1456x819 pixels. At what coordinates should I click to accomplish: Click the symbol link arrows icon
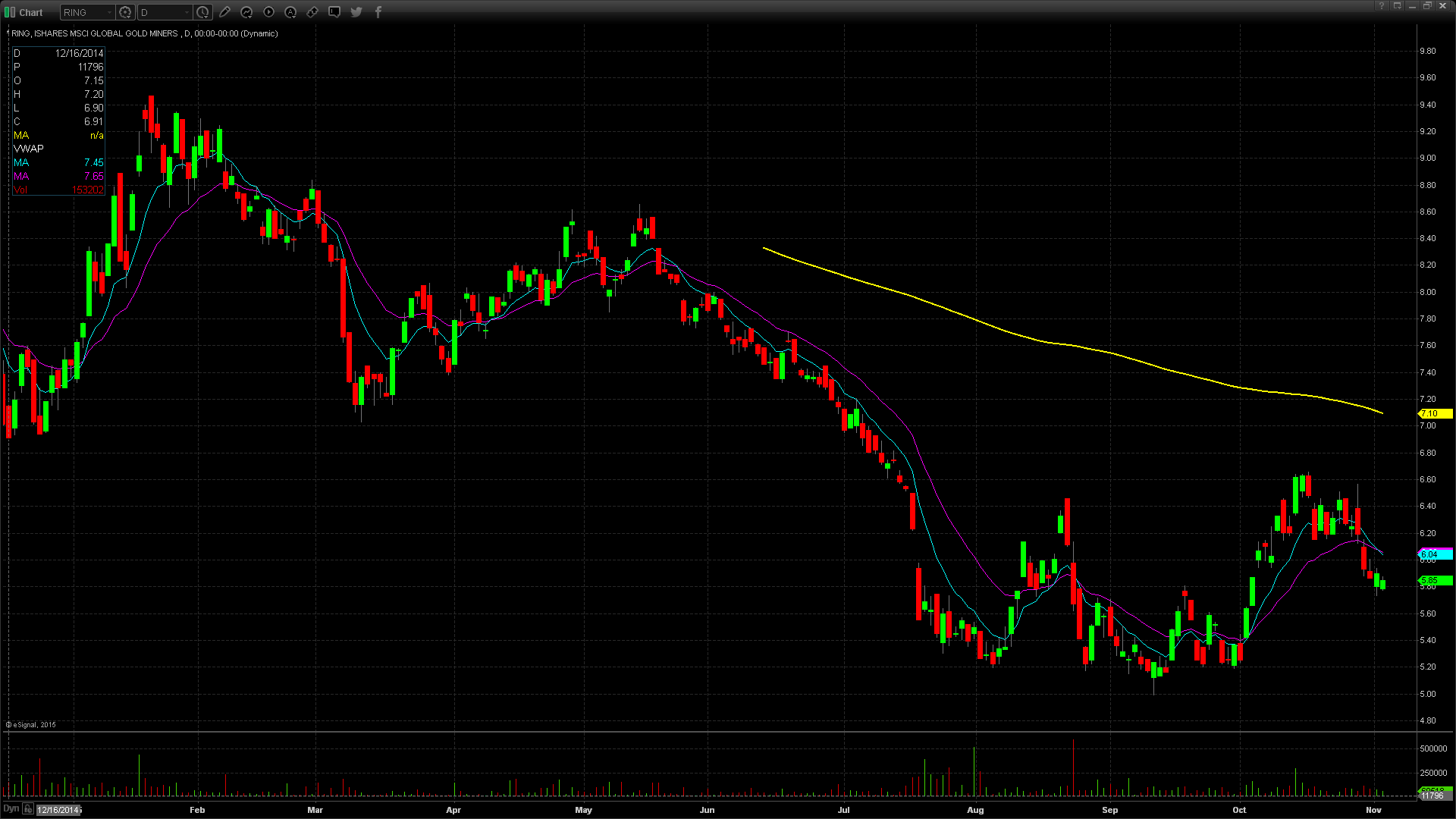click(312, 12)
